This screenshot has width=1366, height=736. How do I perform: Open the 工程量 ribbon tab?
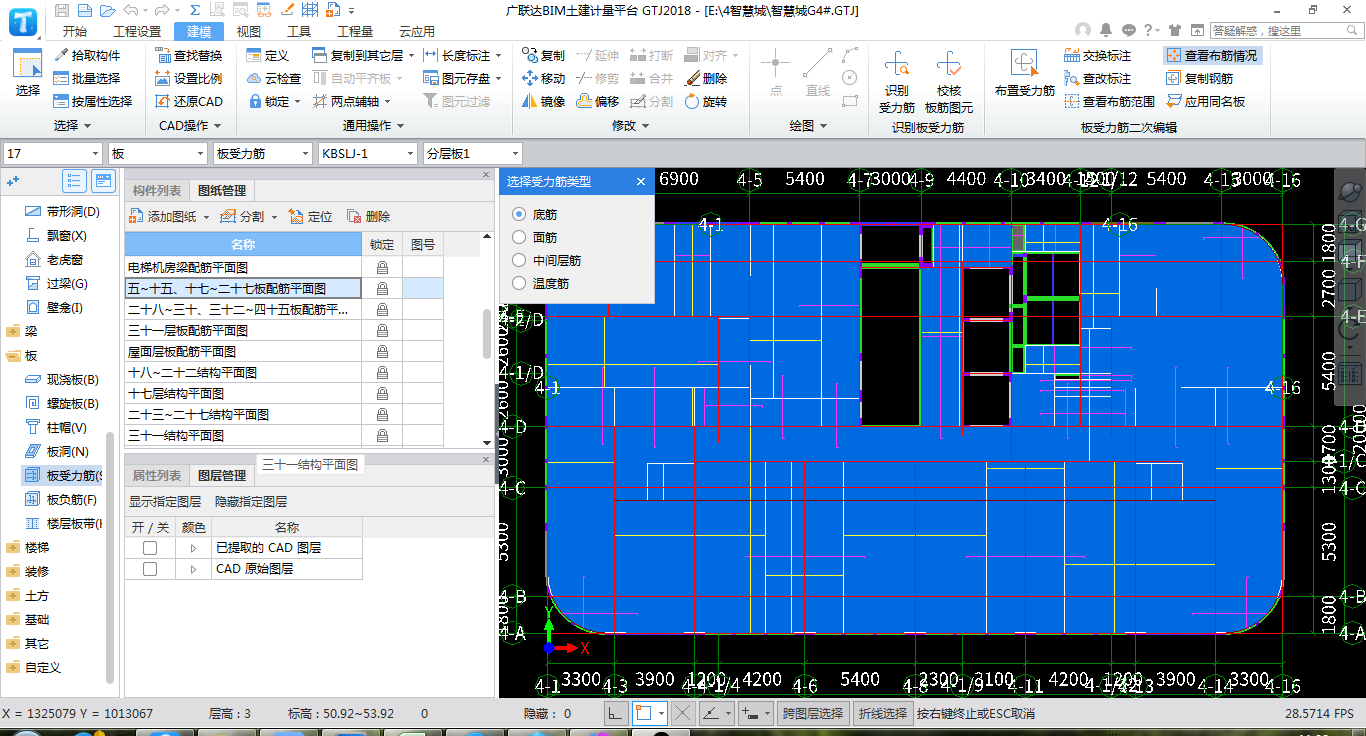pos(356,31)
